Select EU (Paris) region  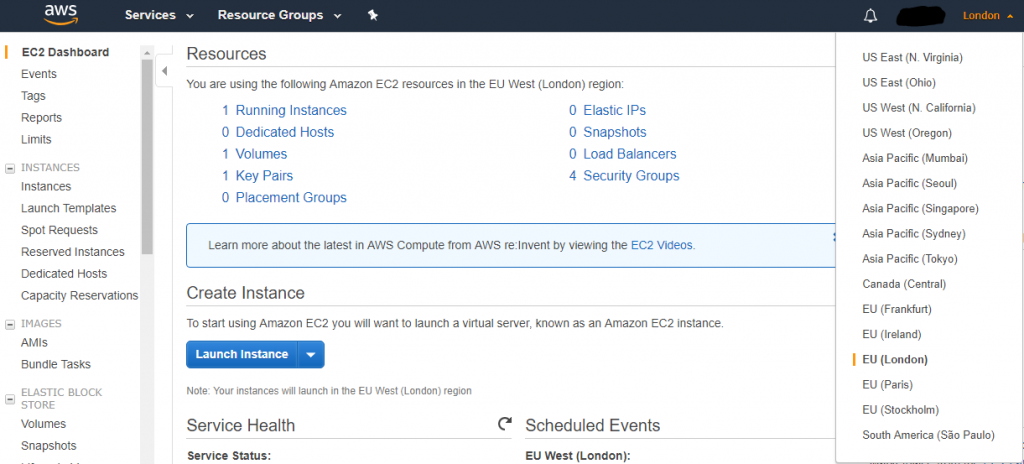888,384
